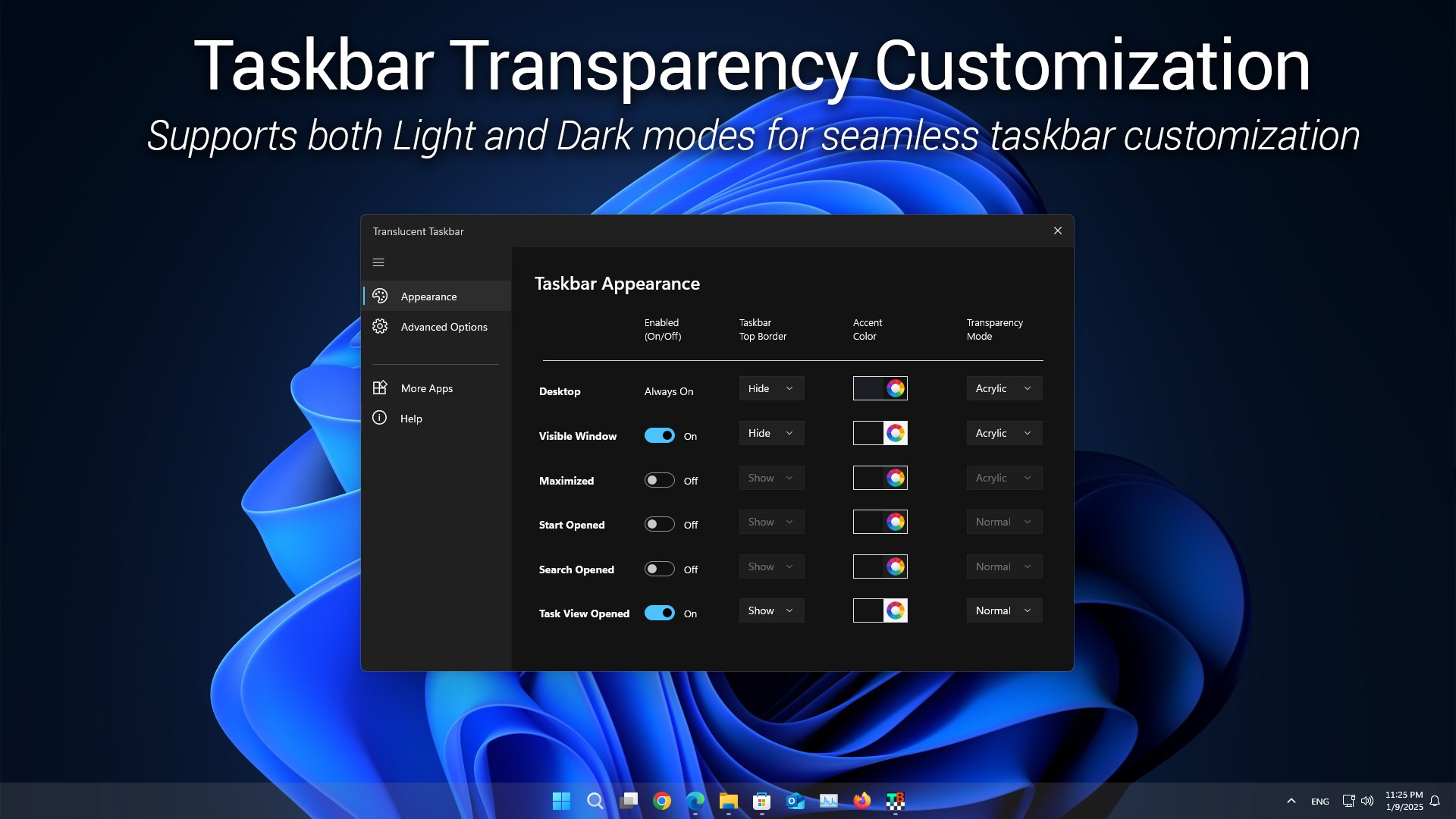This screenshot has width=1456, height=819.
Task: Click the Help label in sidebar
Action: [x=411, y=419]
